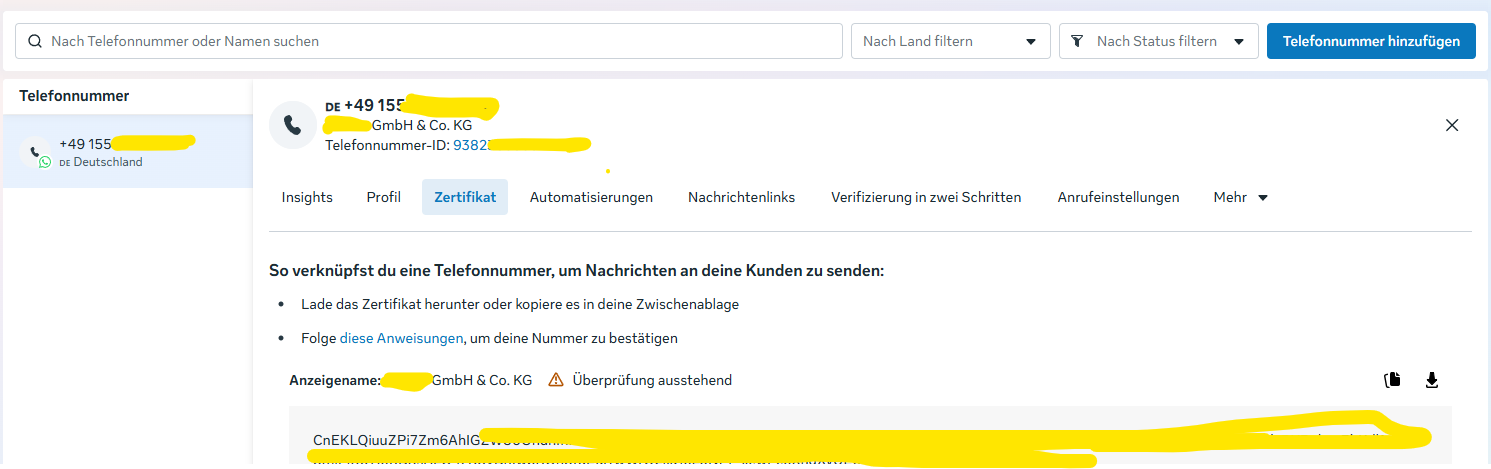1491x469 pixels.
Task: Open the Profil tab
Action: coord(383,197)
